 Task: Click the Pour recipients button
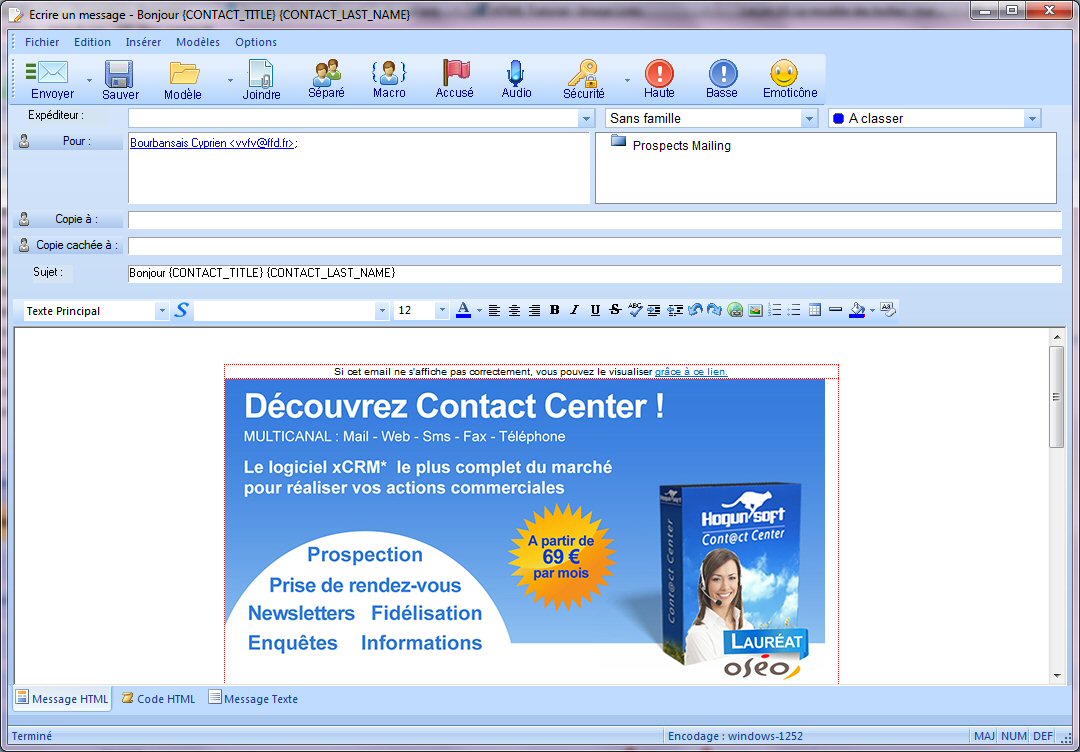point(68,142)
